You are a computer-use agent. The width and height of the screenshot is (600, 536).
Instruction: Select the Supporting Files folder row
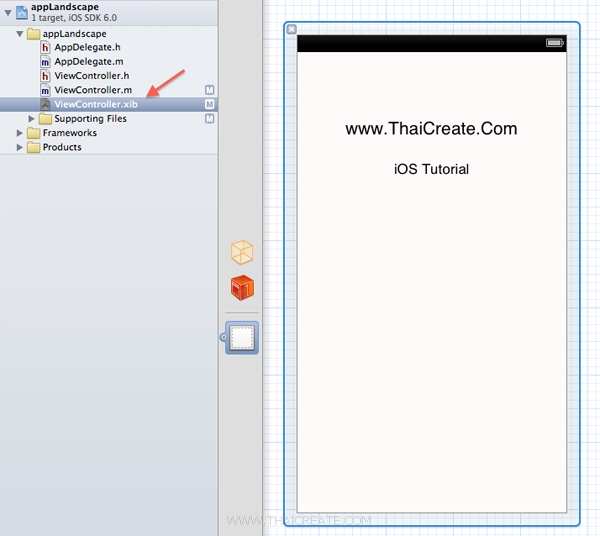[x=109, y=119]
